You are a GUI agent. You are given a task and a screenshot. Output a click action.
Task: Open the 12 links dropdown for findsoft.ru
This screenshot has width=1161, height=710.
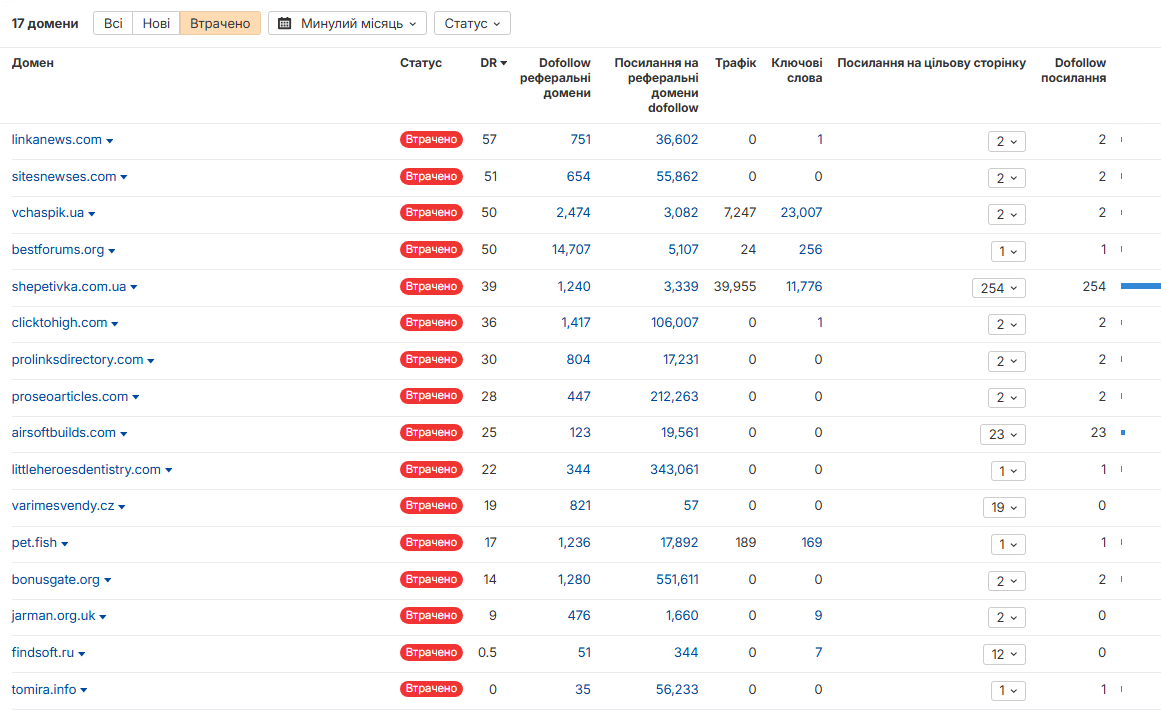[x=1004, y=654]
